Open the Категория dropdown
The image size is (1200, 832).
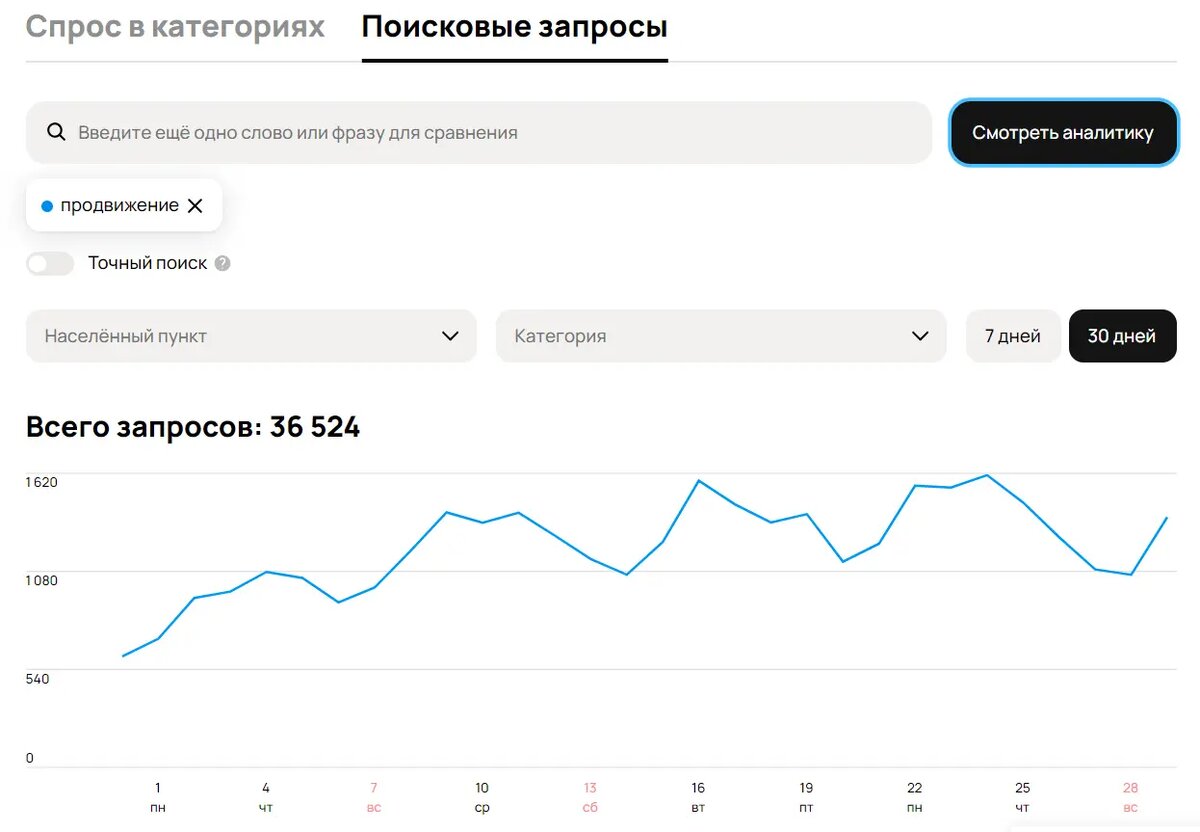point(720,336)
